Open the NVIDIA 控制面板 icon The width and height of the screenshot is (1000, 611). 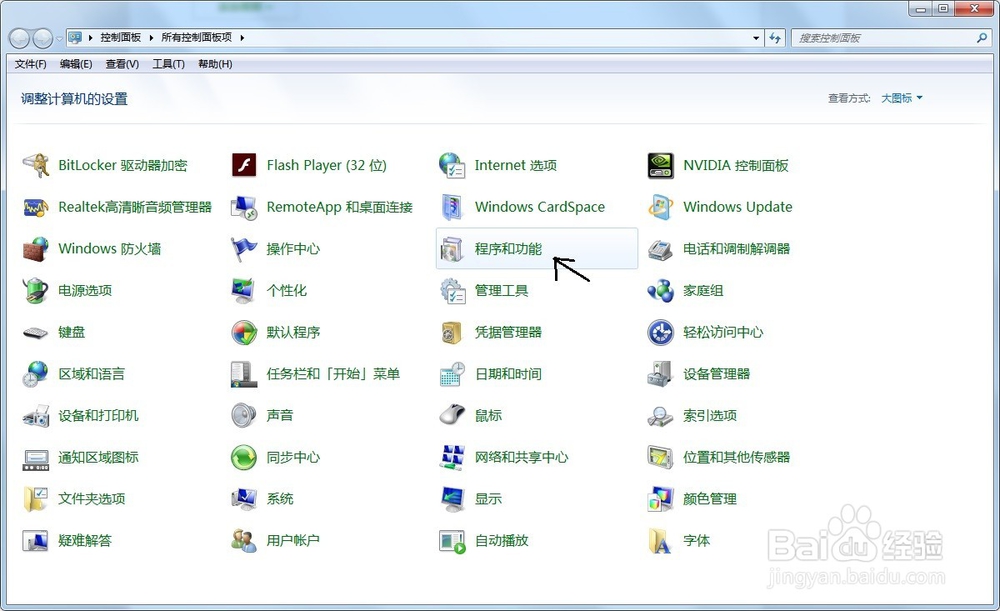point(660,165)
